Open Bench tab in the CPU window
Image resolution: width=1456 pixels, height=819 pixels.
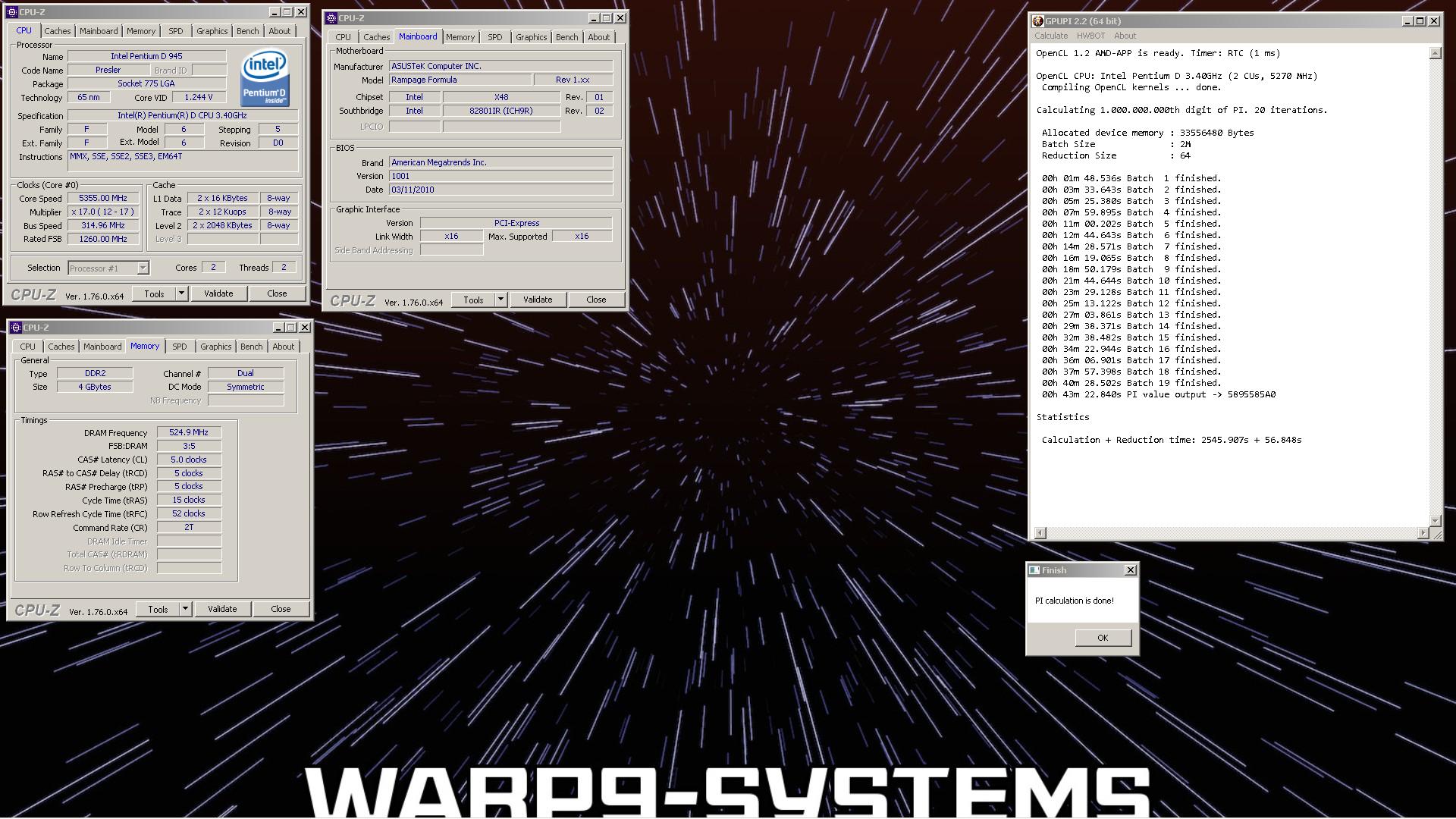pos(247,31)
